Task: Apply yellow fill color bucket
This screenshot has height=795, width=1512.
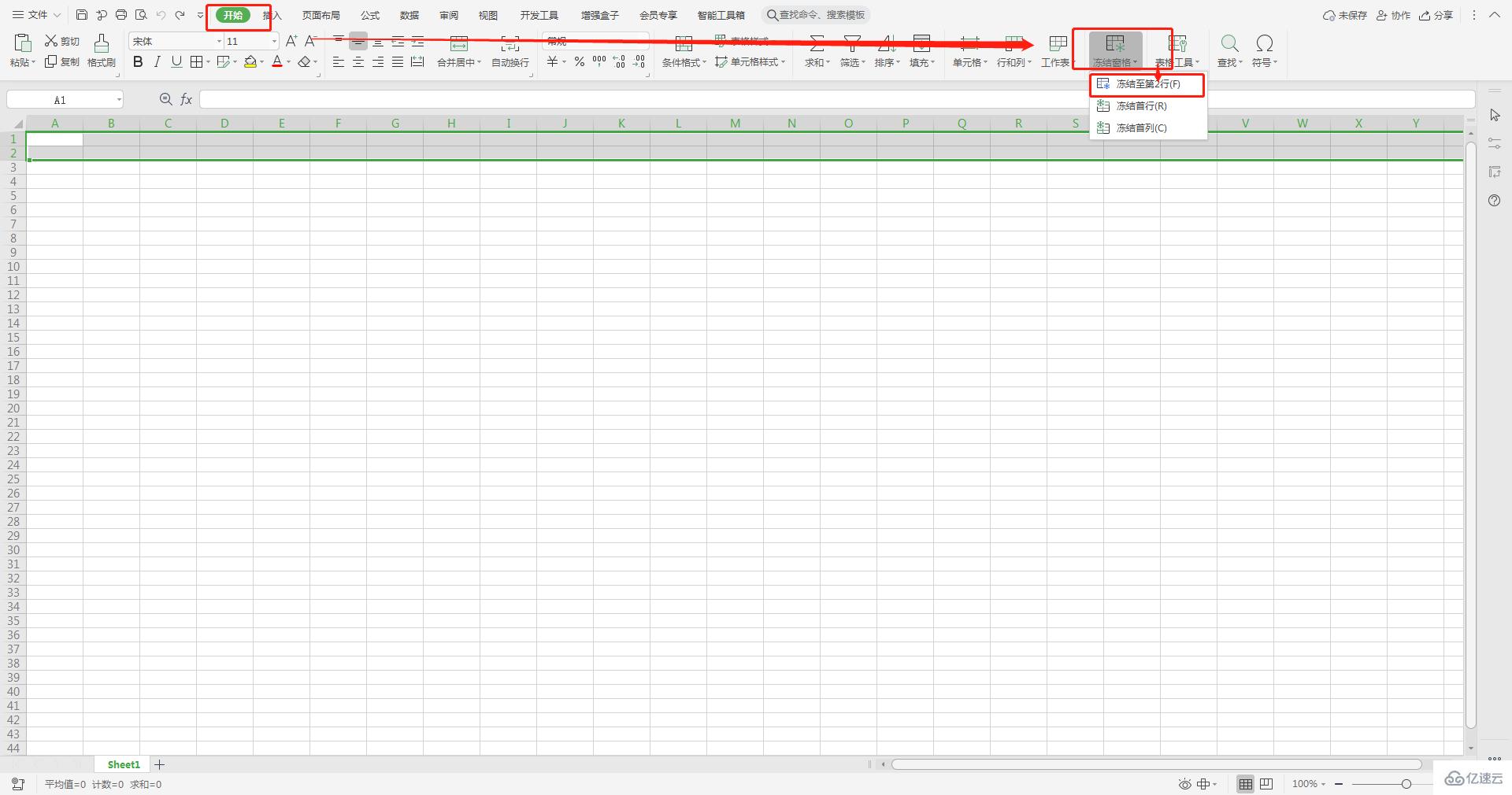Action: (250, 61)
